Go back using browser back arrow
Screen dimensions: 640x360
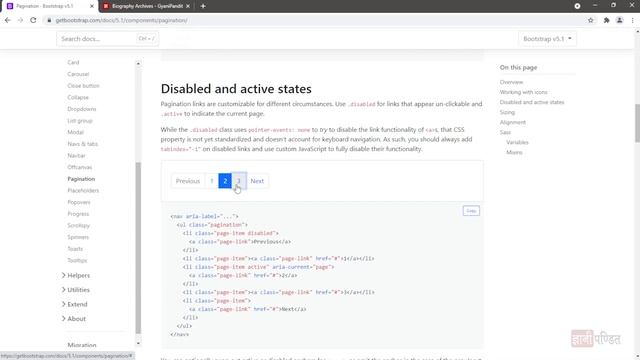pos(8,20)
